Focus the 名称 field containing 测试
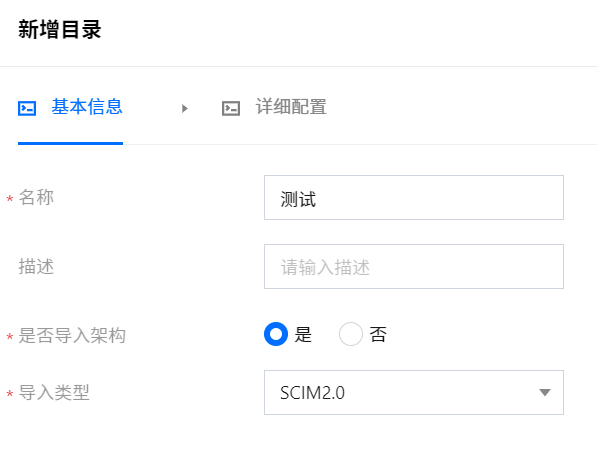The image size is (597, 468). click(x=414, y=197)
